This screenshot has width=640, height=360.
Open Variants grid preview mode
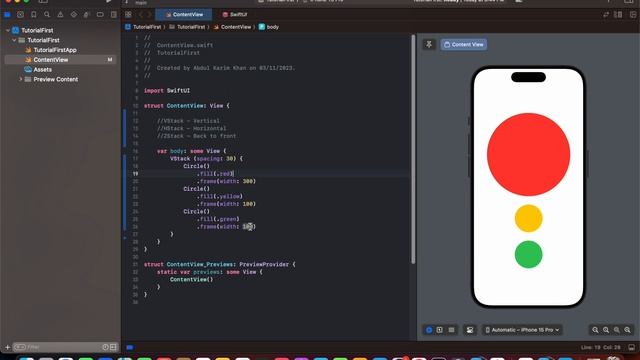coord(451,330)
